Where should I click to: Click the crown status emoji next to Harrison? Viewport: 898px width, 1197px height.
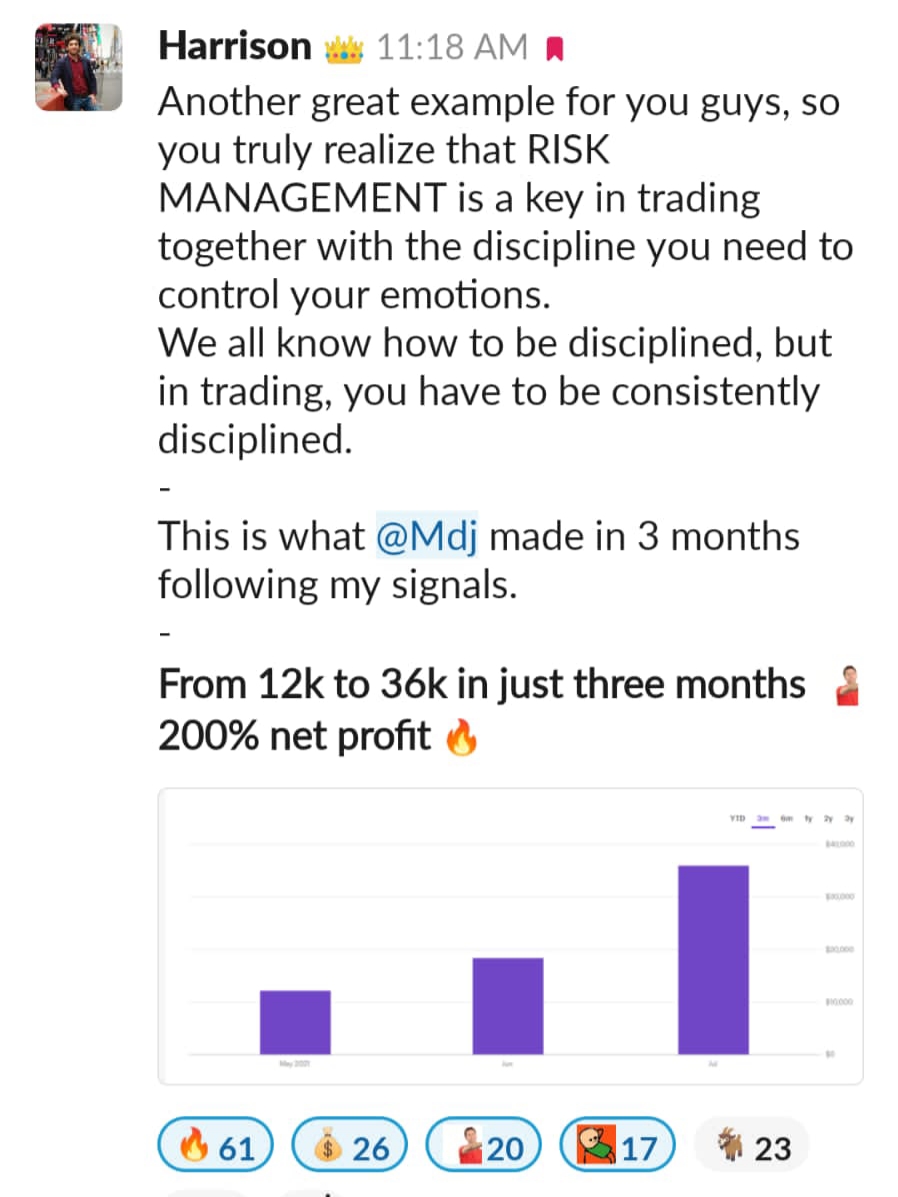tap(344, 50)
